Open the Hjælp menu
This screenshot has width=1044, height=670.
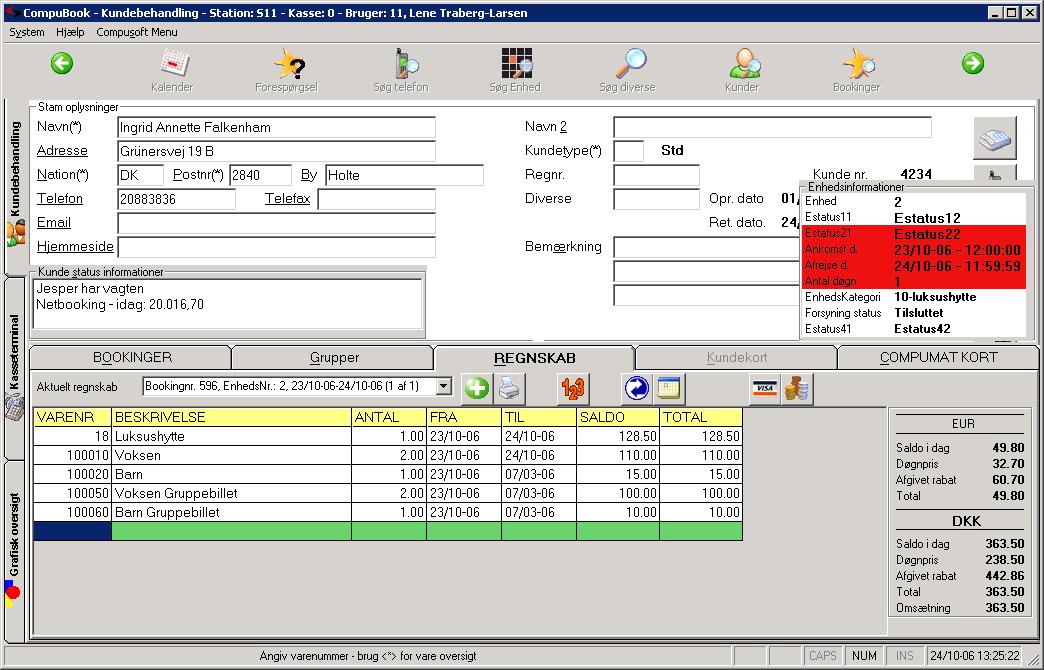70,32
